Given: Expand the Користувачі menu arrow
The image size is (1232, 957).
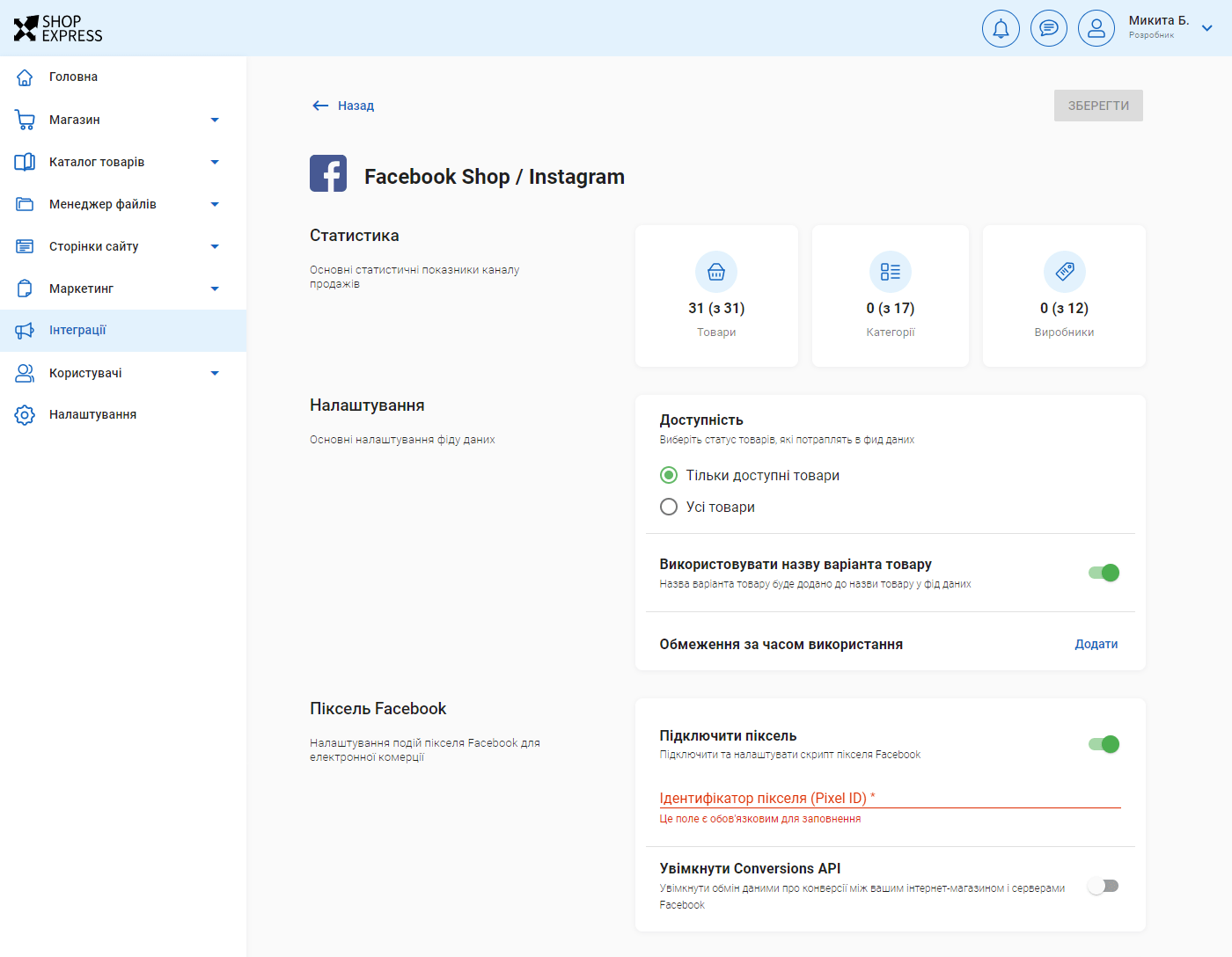Looking at the screenshot, I should coord(215,373).
